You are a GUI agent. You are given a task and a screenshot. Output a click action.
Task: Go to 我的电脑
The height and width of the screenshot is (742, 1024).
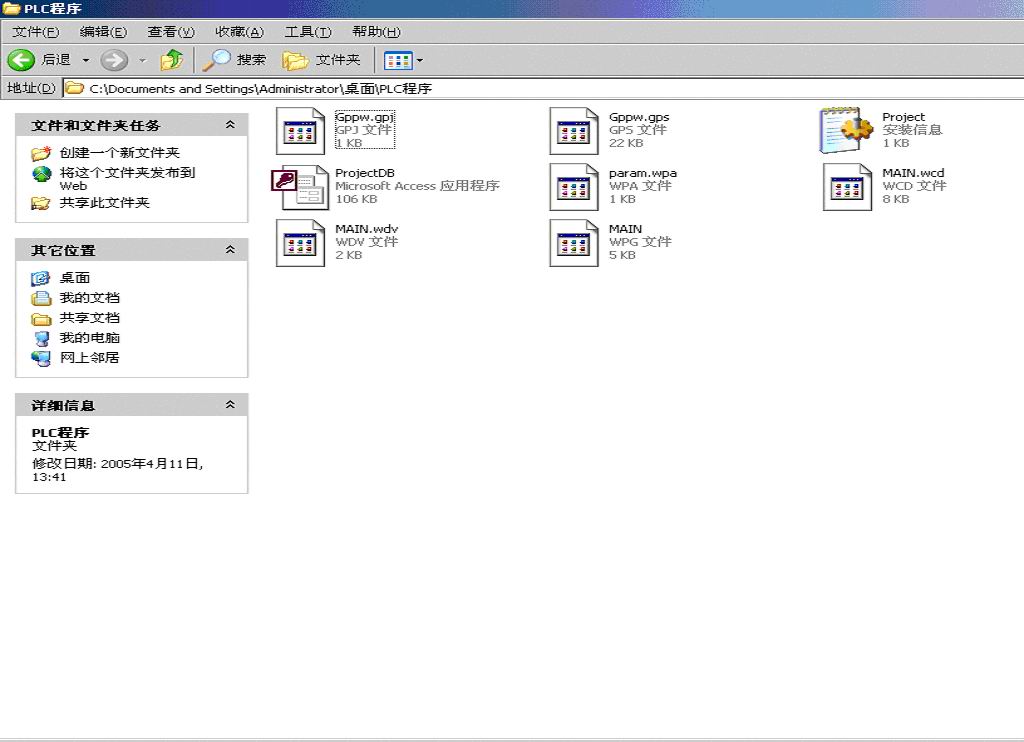pos(89,338)
